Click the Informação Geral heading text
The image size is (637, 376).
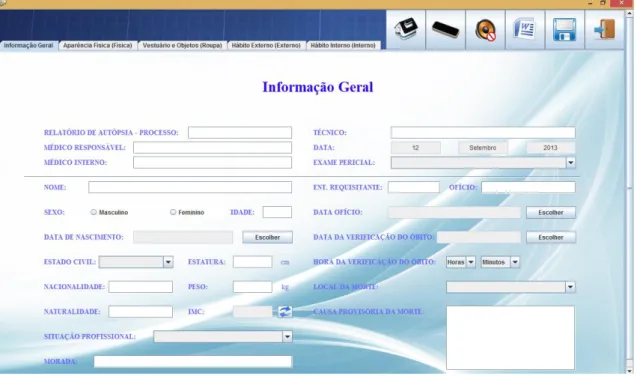[x=318, y=87]
